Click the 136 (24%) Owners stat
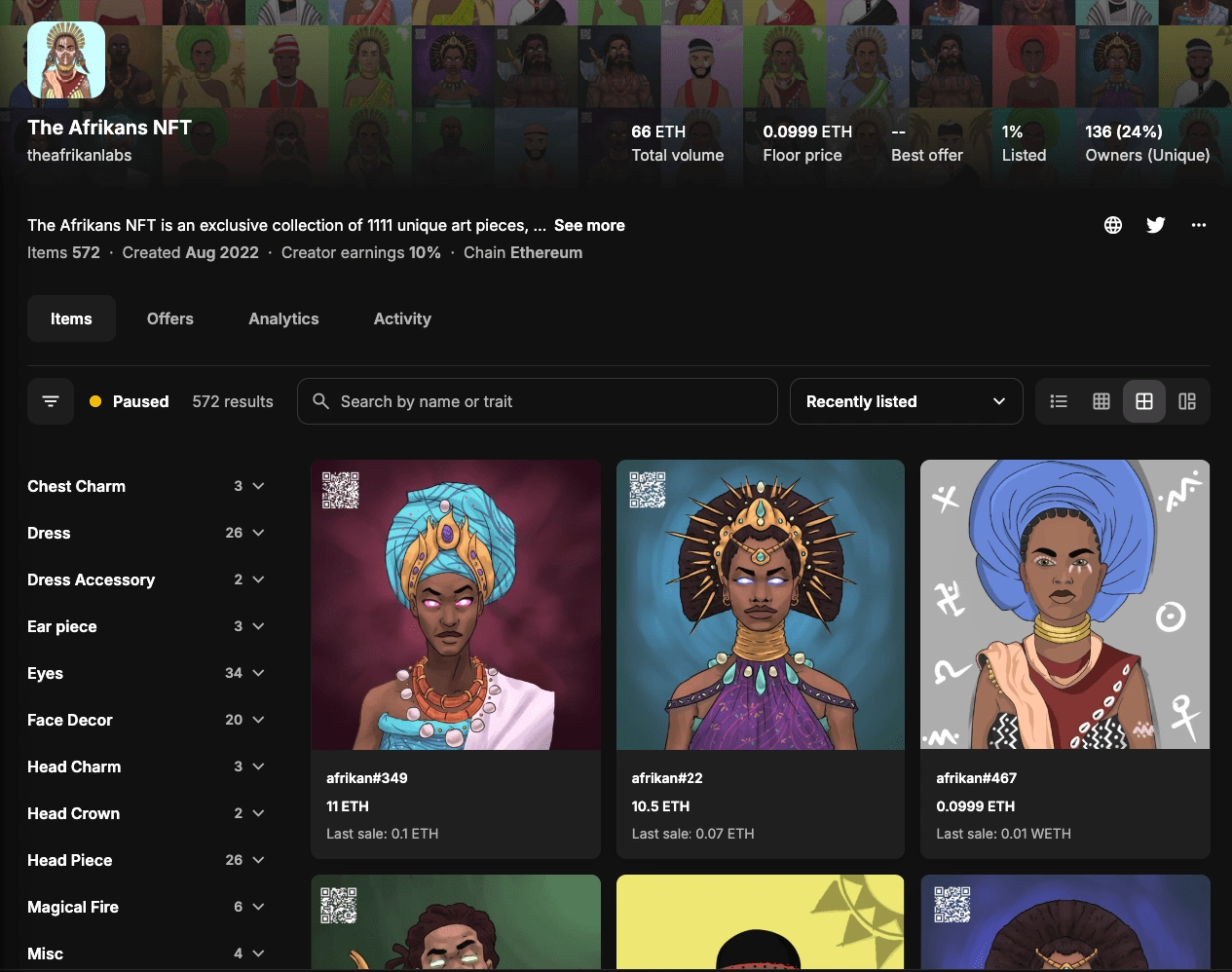This screenshot has width=1232, height=972. click(x=1147, y=143)
